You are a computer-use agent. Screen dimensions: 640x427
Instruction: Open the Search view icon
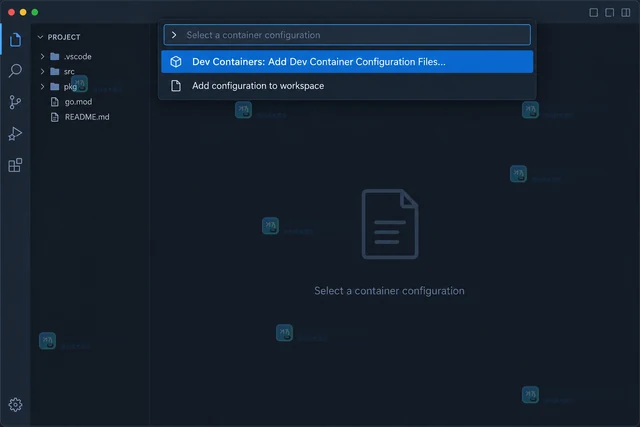(15, 71)
